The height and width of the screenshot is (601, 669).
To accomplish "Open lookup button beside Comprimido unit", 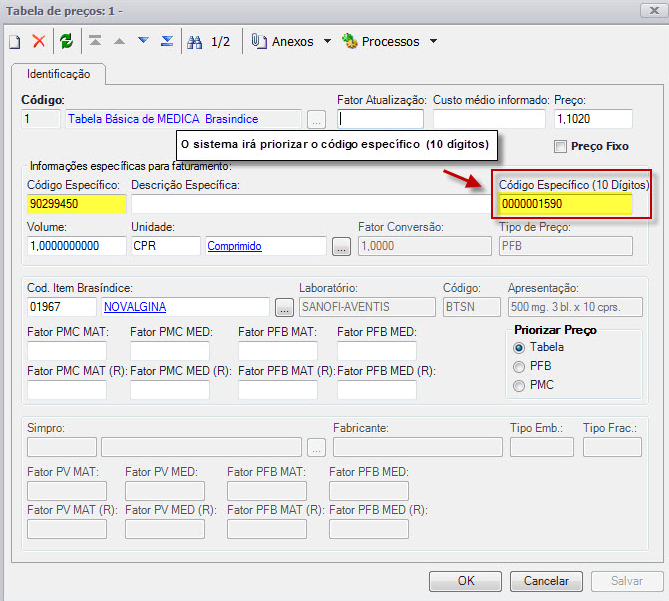I will [341, 247].
